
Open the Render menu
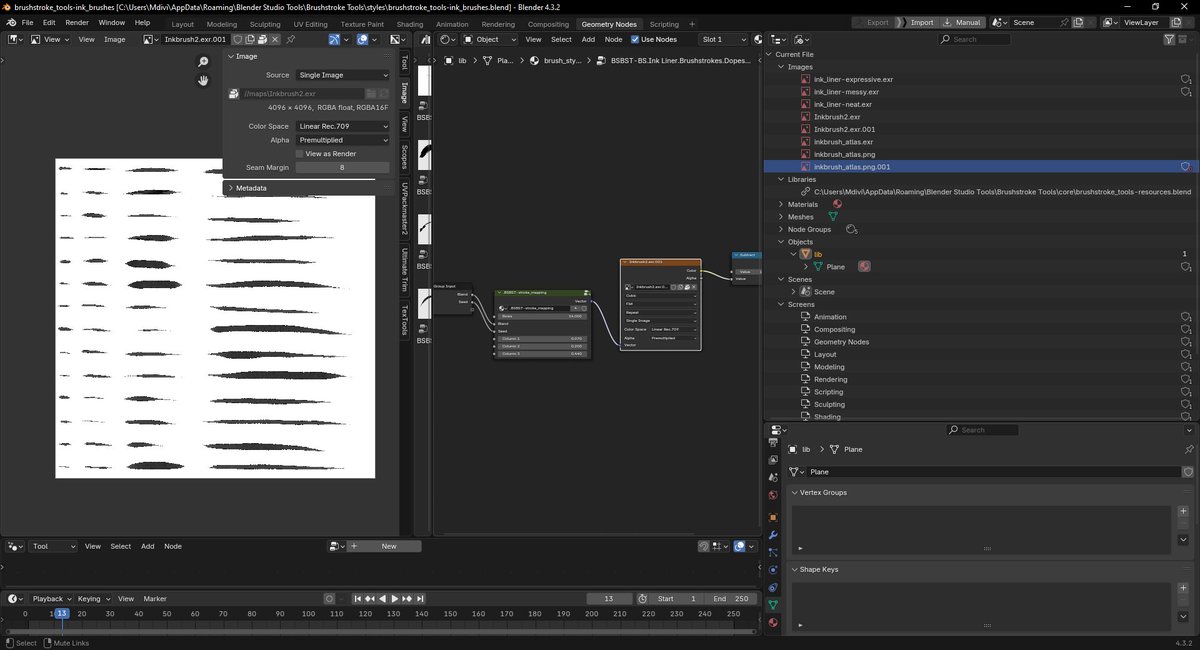[x=77, y=22]
